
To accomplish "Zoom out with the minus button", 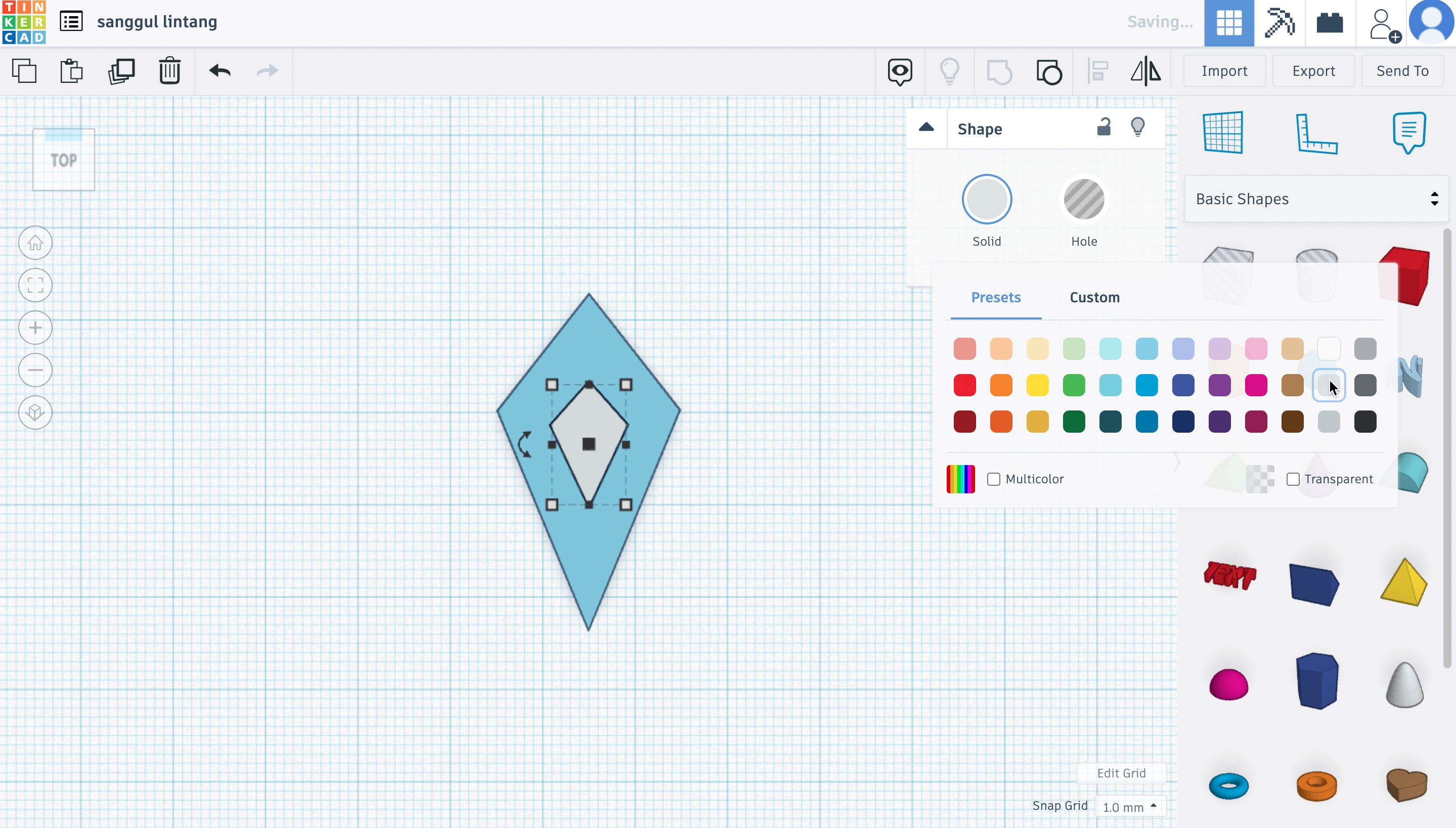I will (35, 370).
